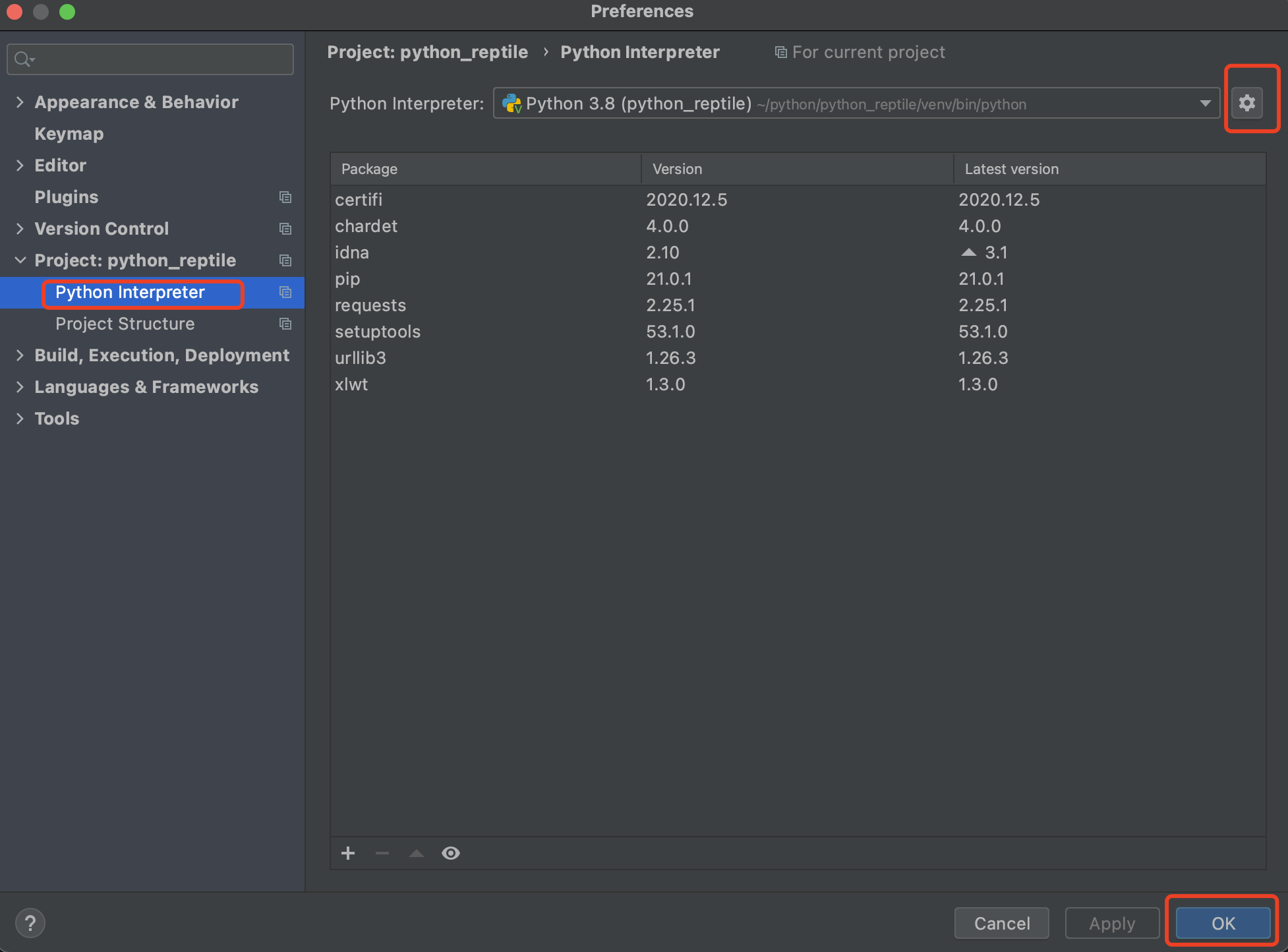Click project-level icon beside Python Interpreter
This screenshot has height=952, width=1288.
285,292
